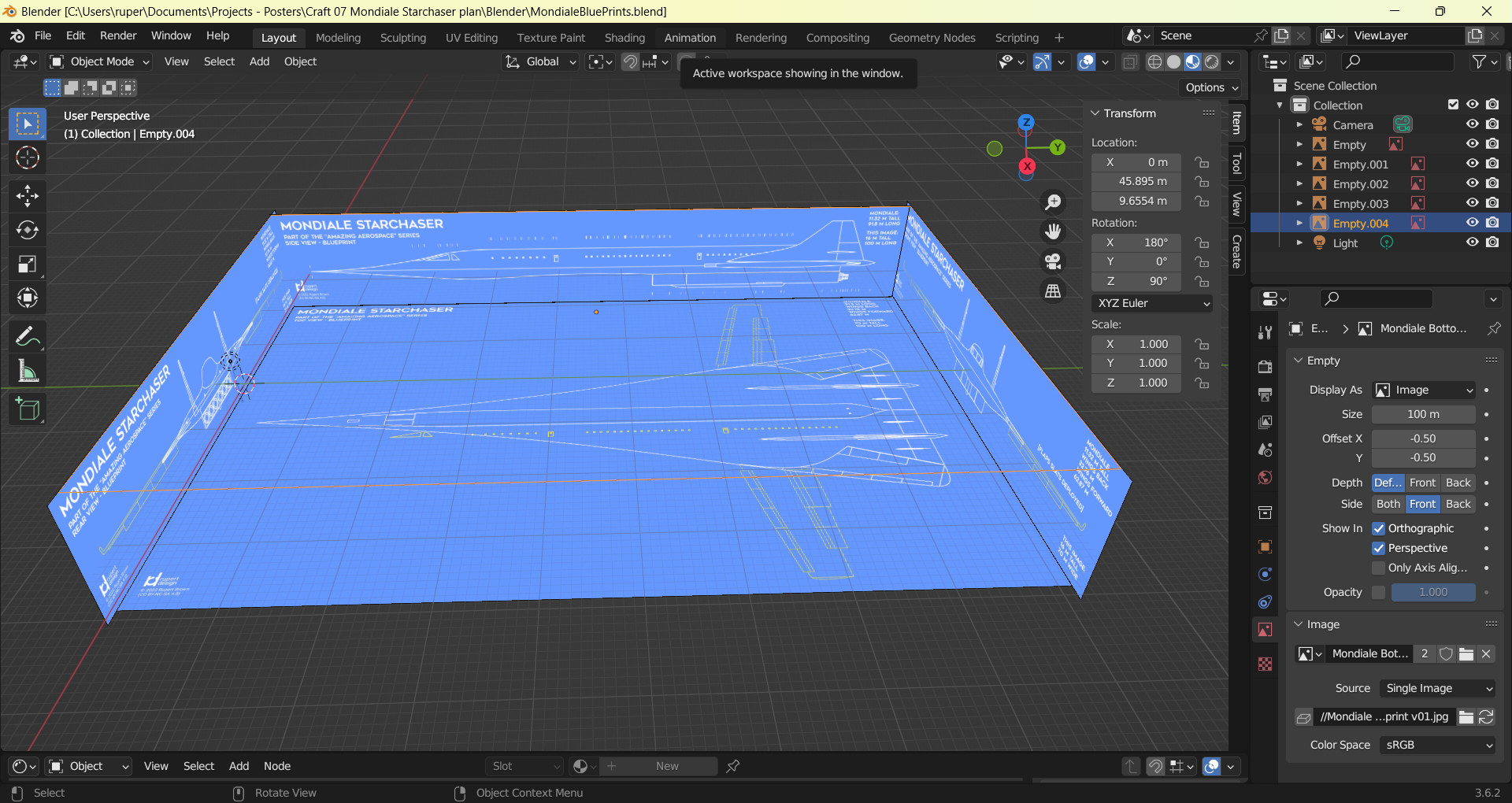Switch to the Shading workspace tab
The image size is (1512, 803).
624,38
